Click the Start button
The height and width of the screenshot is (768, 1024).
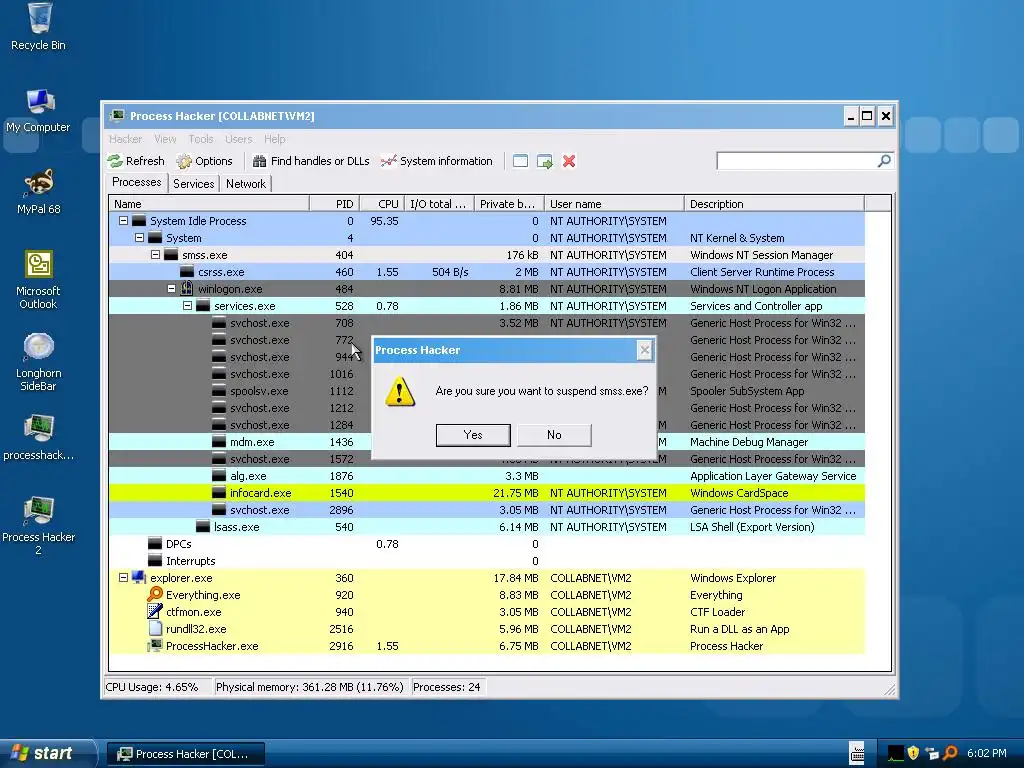[x=46, y=753]
